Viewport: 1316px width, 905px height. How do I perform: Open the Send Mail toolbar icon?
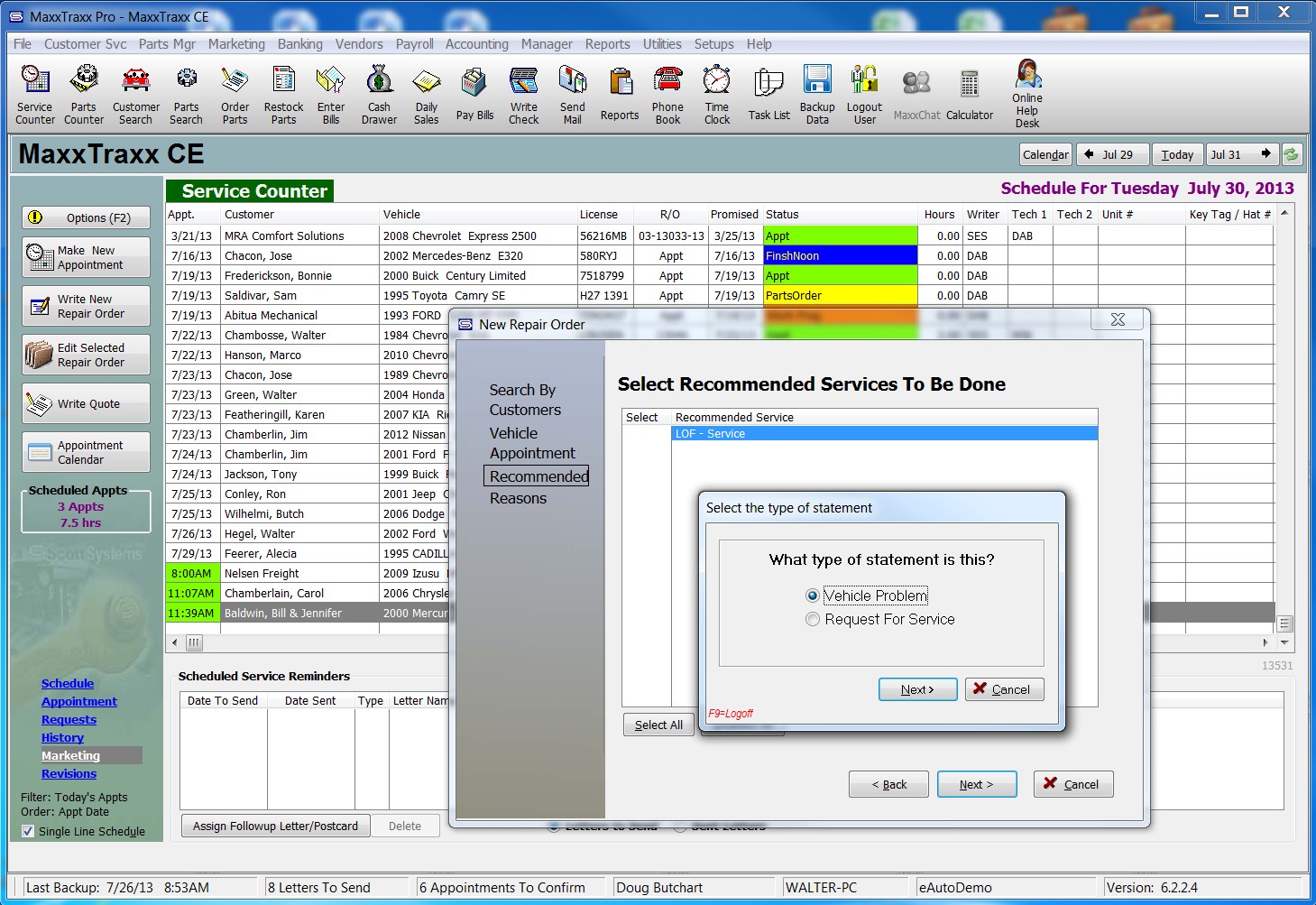point(573,95)
